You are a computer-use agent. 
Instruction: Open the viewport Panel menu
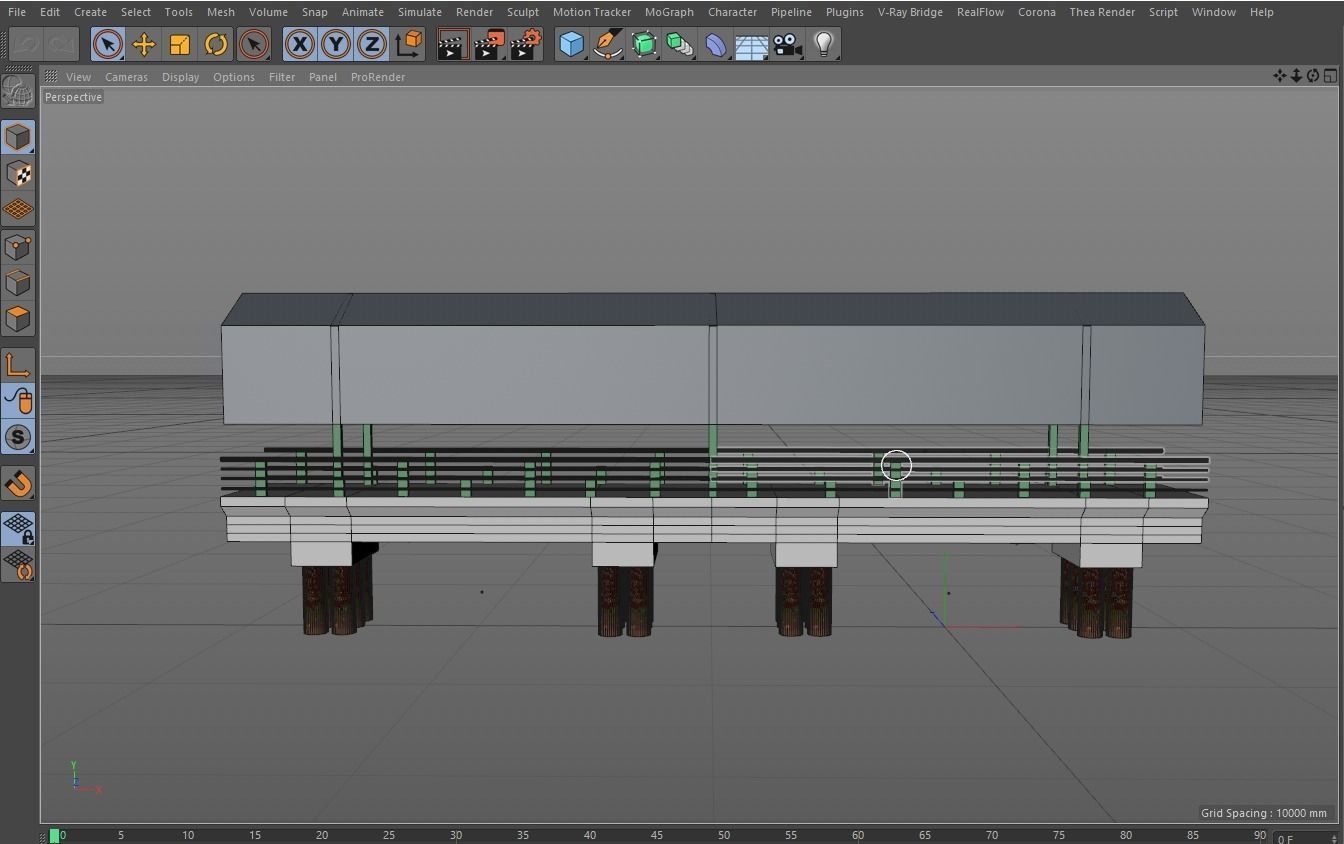coord(323,77)
